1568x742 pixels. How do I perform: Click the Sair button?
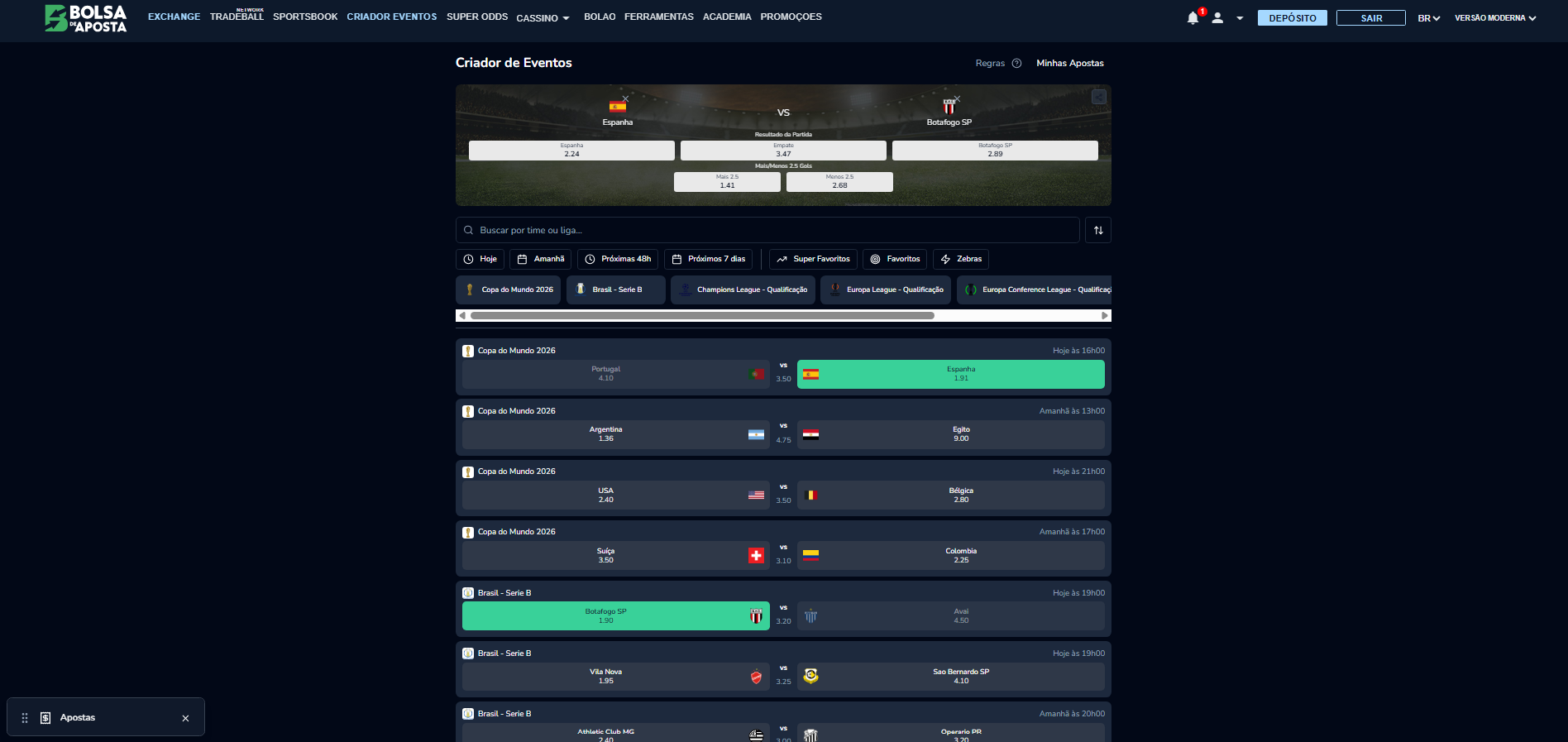pos(1371,18)
